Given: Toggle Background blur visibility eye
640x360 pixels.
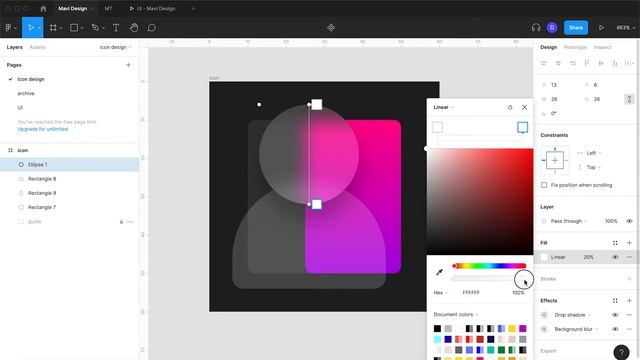Looking at the screenshot, I should point(615,329).
